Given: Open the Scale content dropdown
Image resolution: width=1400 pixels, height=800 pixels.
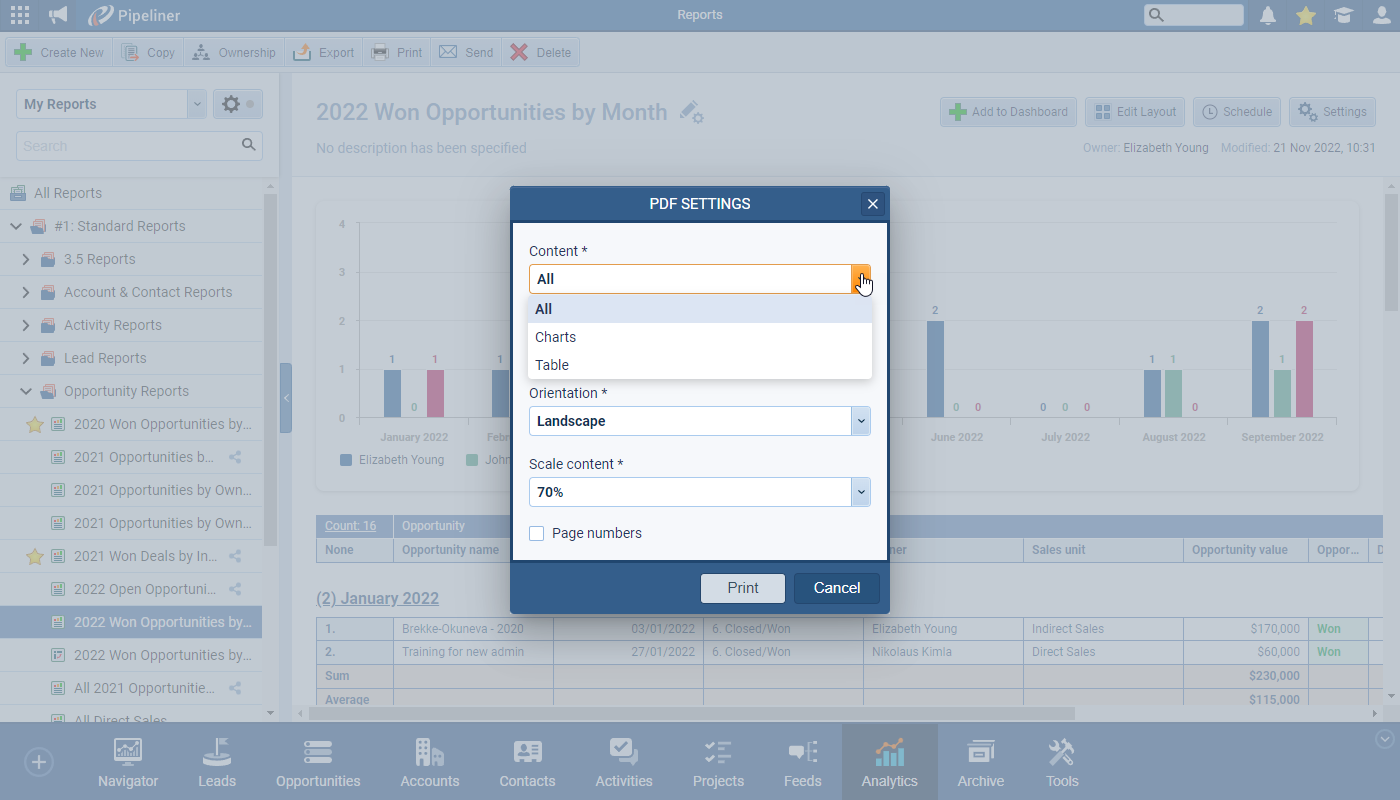Looking at the screenshot, I should 860,491.
